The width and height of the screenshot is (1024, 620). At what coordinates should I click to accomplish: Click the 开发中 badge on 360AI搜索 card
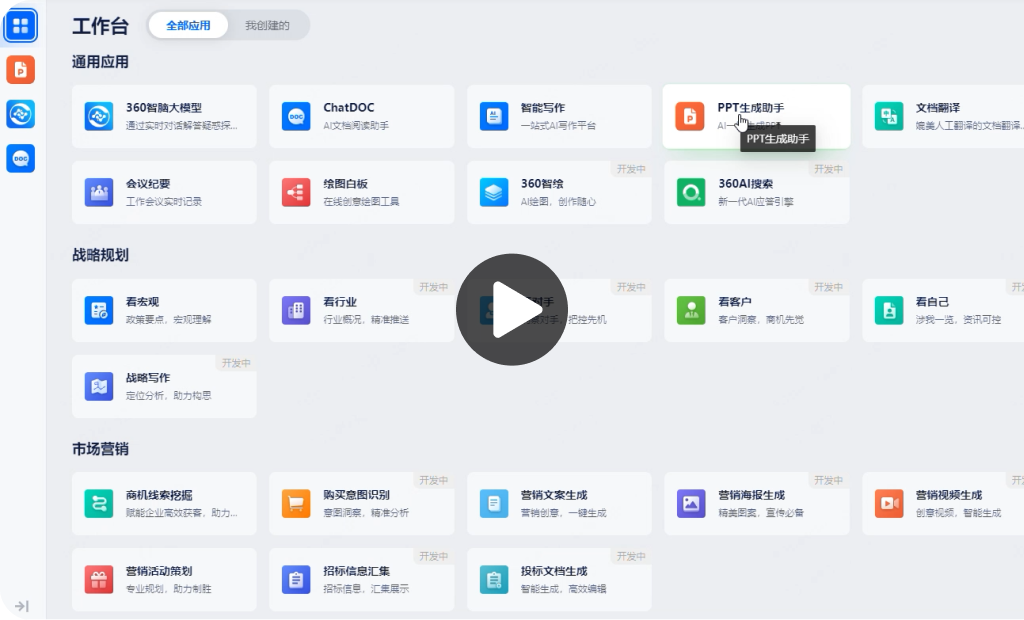pos(829,169)
